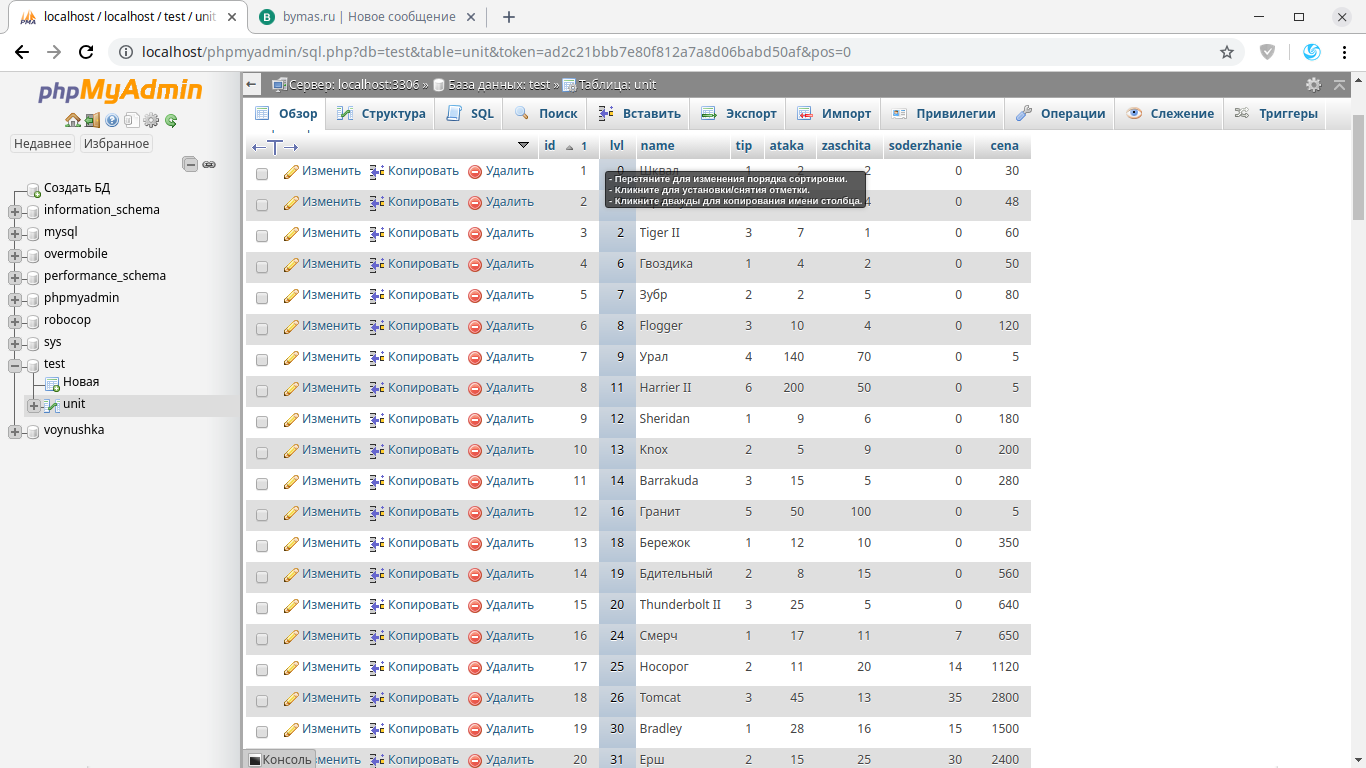The width and height of the screenshot is (1366, 768).
Task: Click Изменить for the Tiger II row
Action: pos(322,233)
